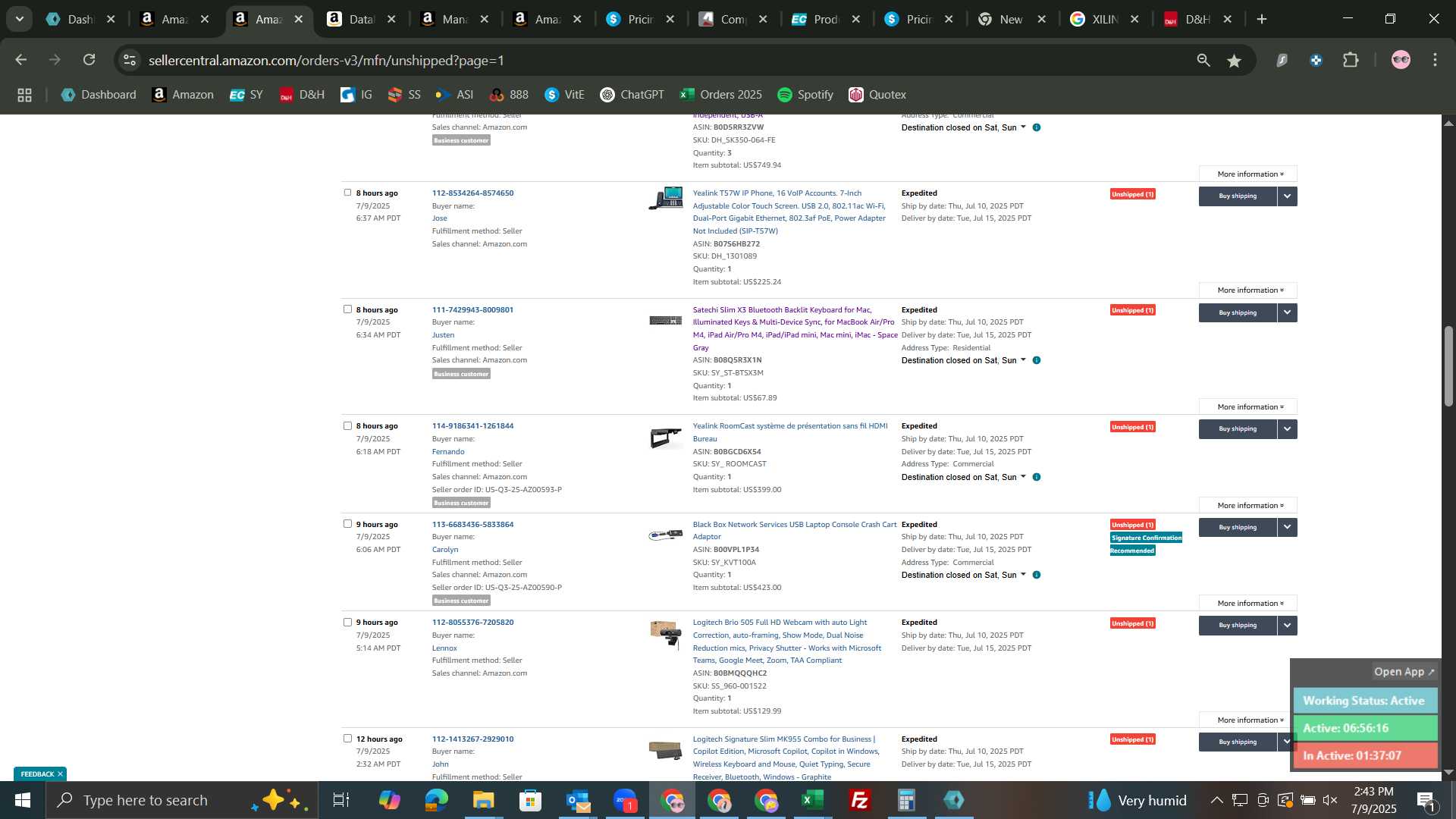Click the Yealink RoomCast product thumbnail
Screen dimensions: 1456x819
[666, 438]
